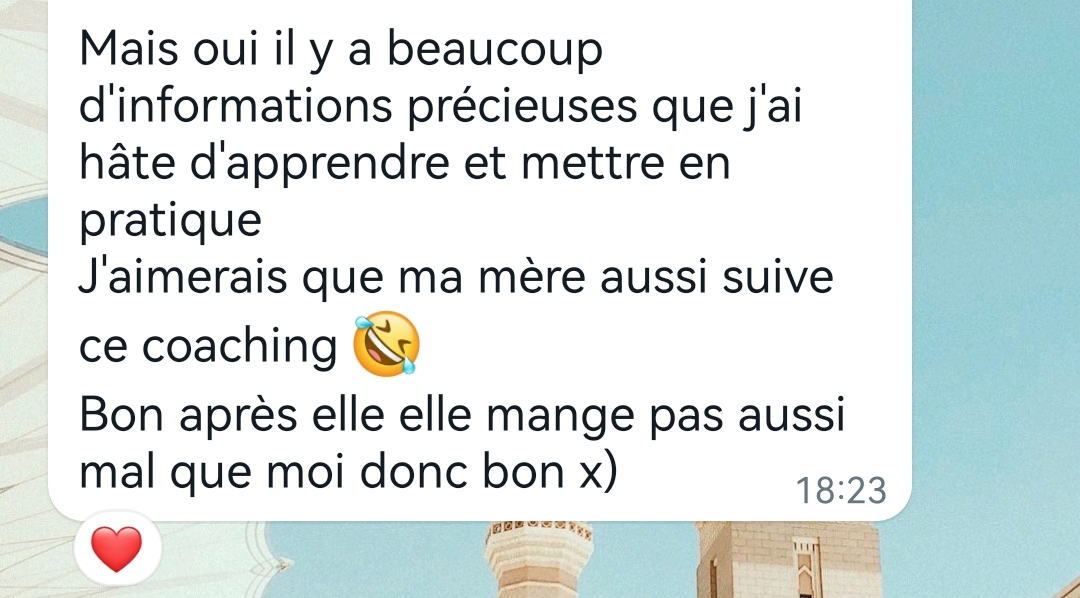1080x598 pixels.
Task: Tap the word "coaching" in the message
Action: point(240,347)
